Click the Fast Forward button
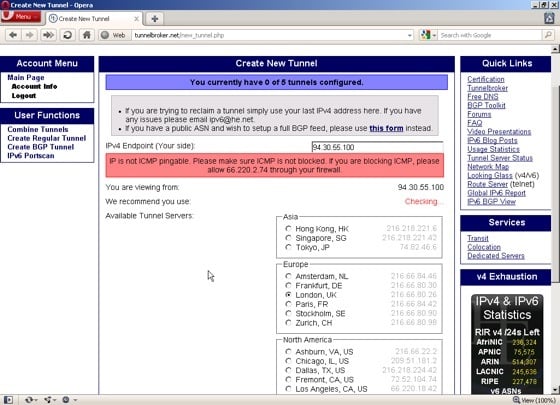The width and height of the screenshot is (560, 405). coord(48,35)
